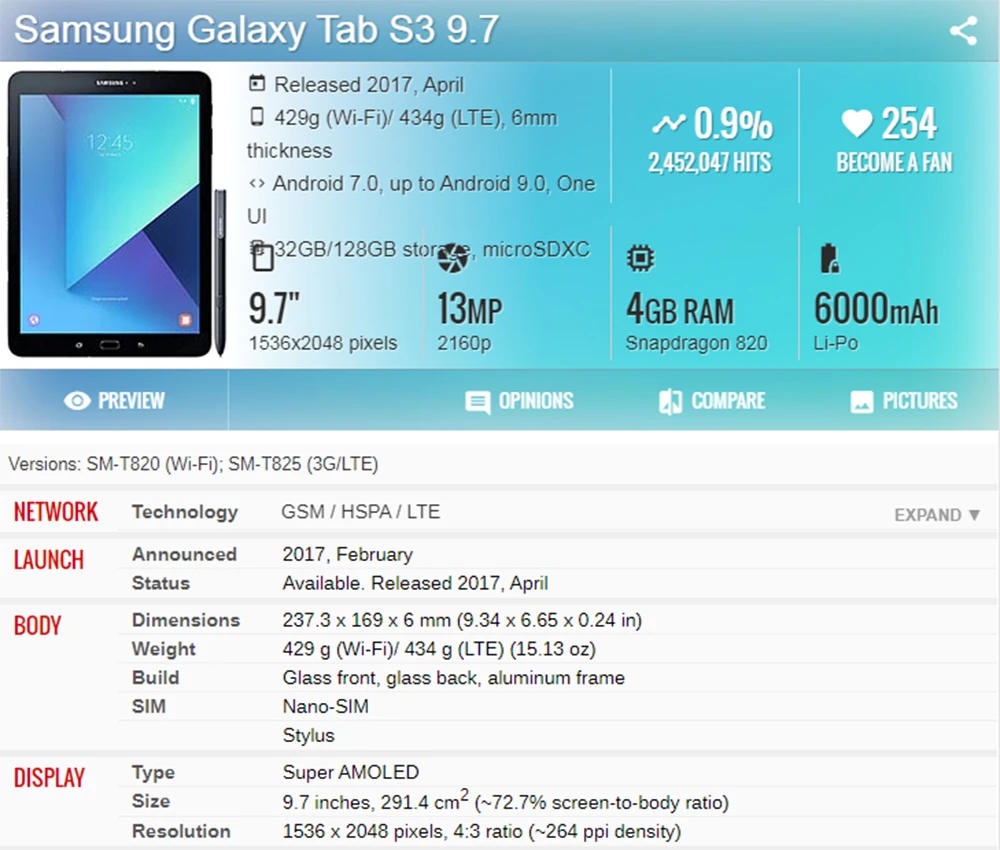Open the Pictures tab
Viewport: 1000px width, 850px height.
click(x=904, y=401)
